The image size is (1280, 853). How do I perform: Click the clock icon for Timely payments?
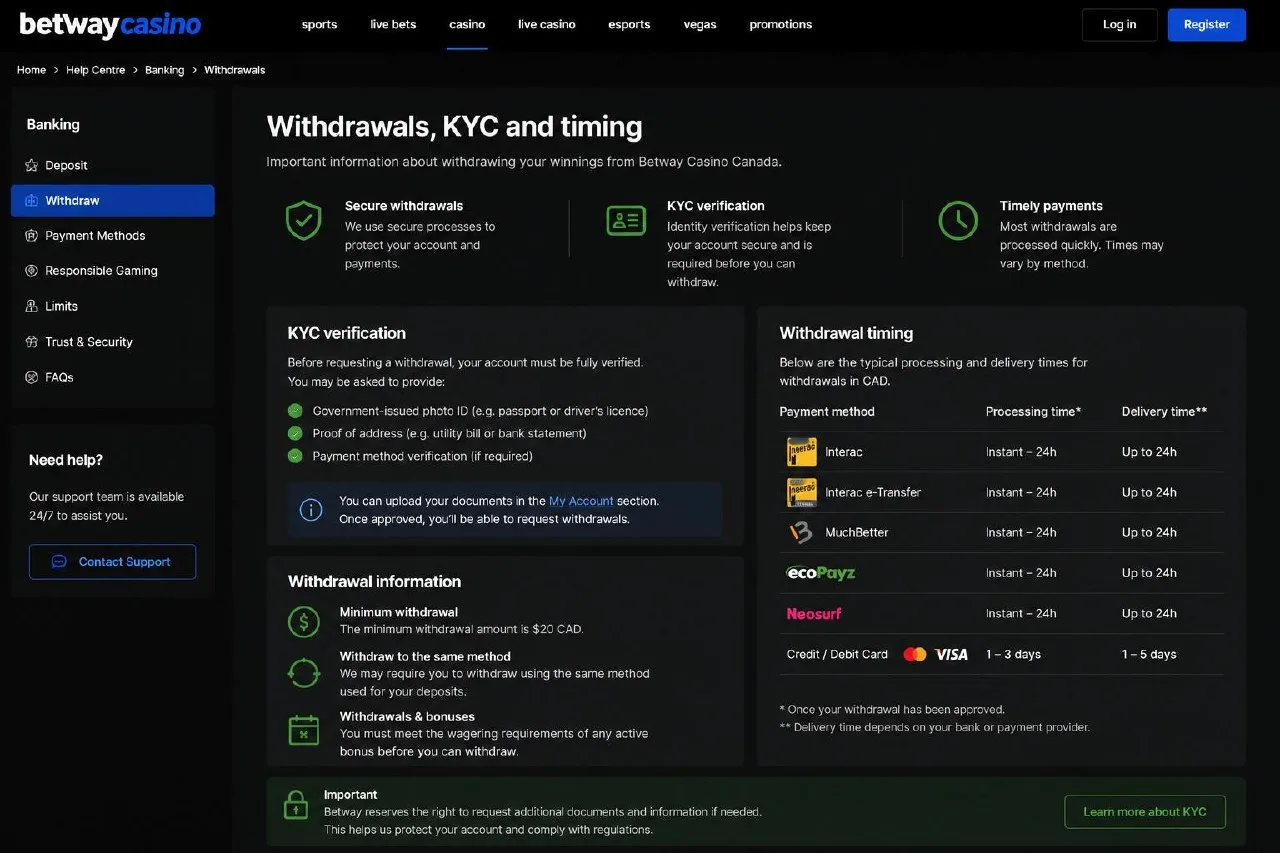tap(958, 220)
